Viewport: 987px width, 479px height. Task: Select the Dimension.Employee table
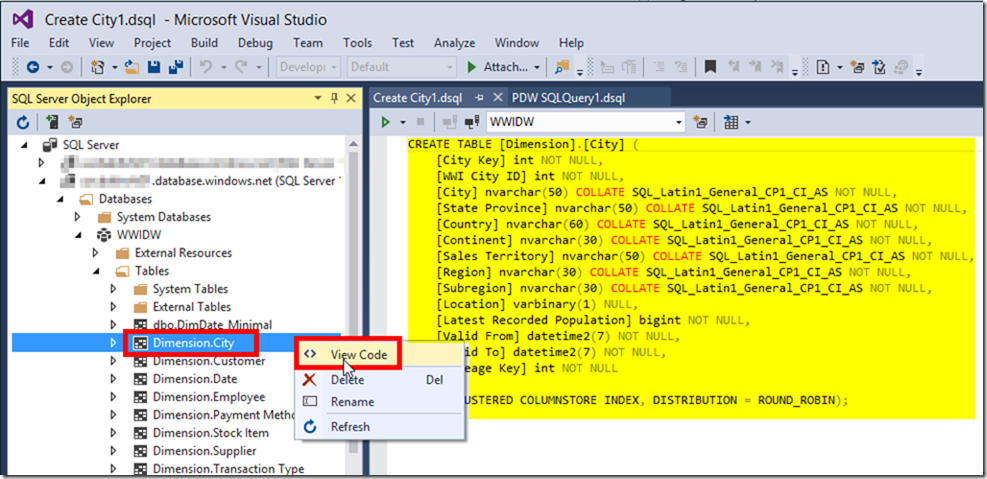click(x=208, y=397)
